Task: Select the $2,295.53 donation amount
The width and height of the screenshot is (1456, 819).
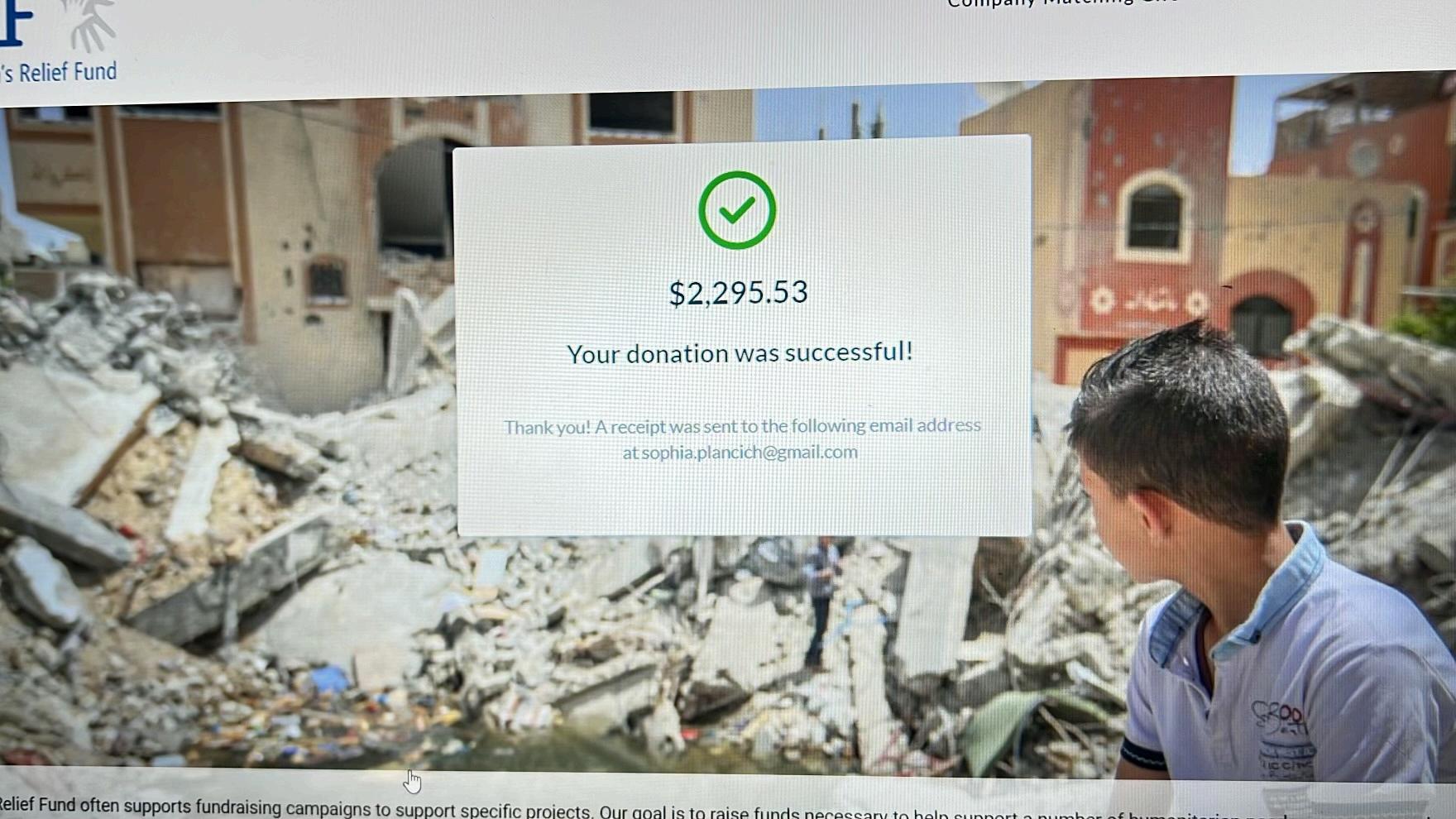Action: 738,293
